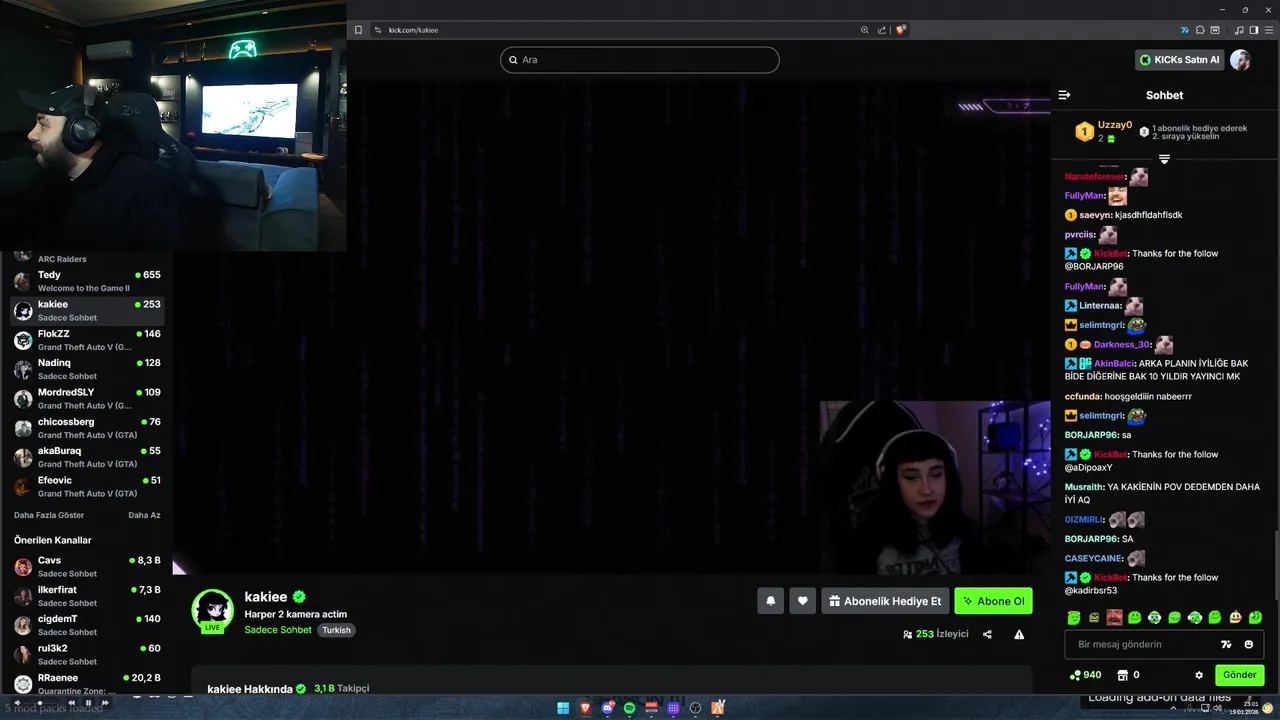This screenshot has width=1280, height=720.
Task: Click the share stream icon
Action: click(x=987, y=634)
